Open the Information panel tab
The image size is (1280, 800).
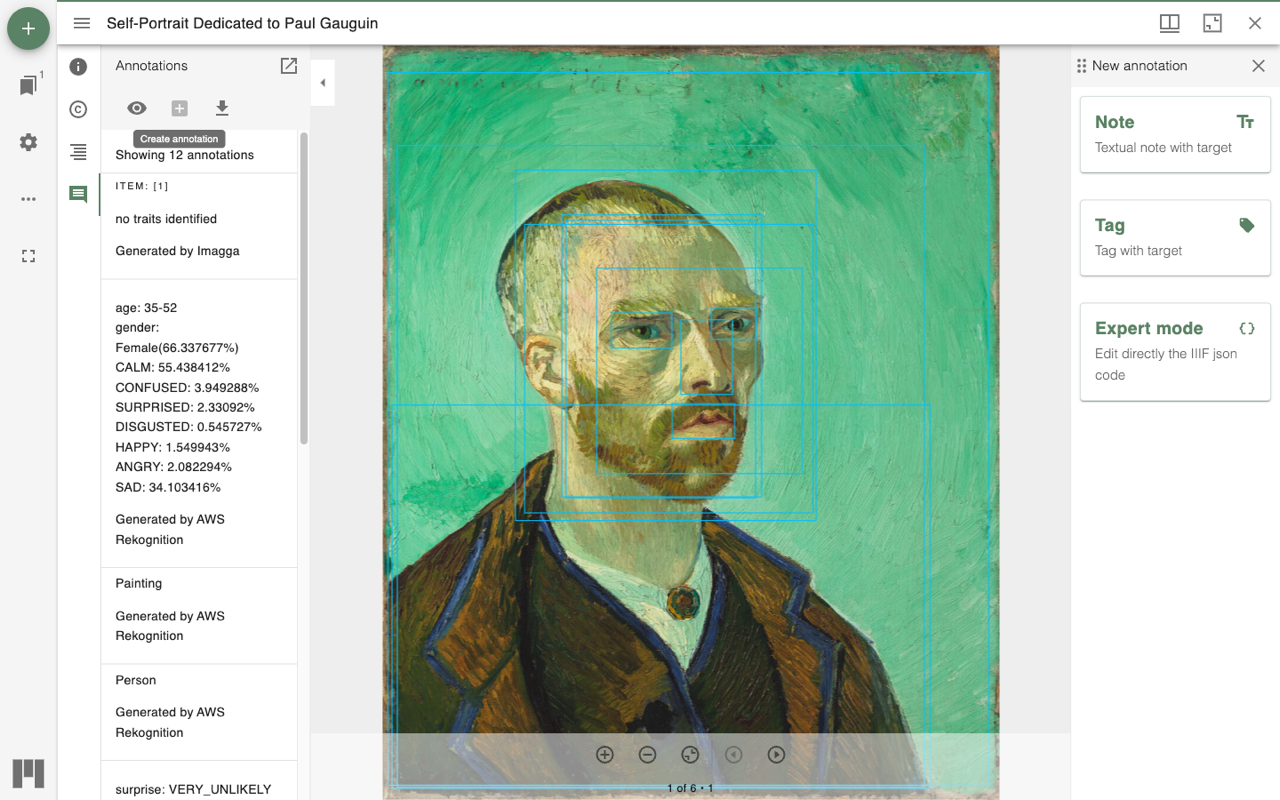(78, 67)
